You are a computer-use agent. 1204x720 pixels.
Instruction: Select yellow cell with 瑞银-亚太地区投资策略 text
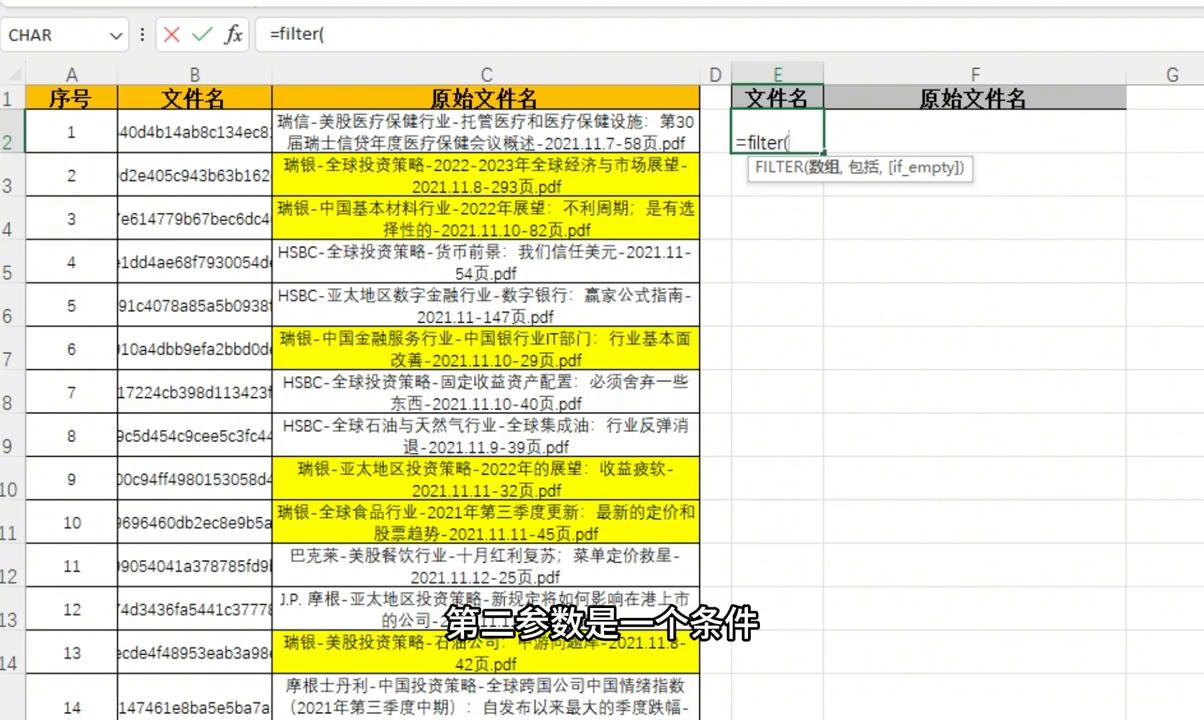tap(485, 479)
